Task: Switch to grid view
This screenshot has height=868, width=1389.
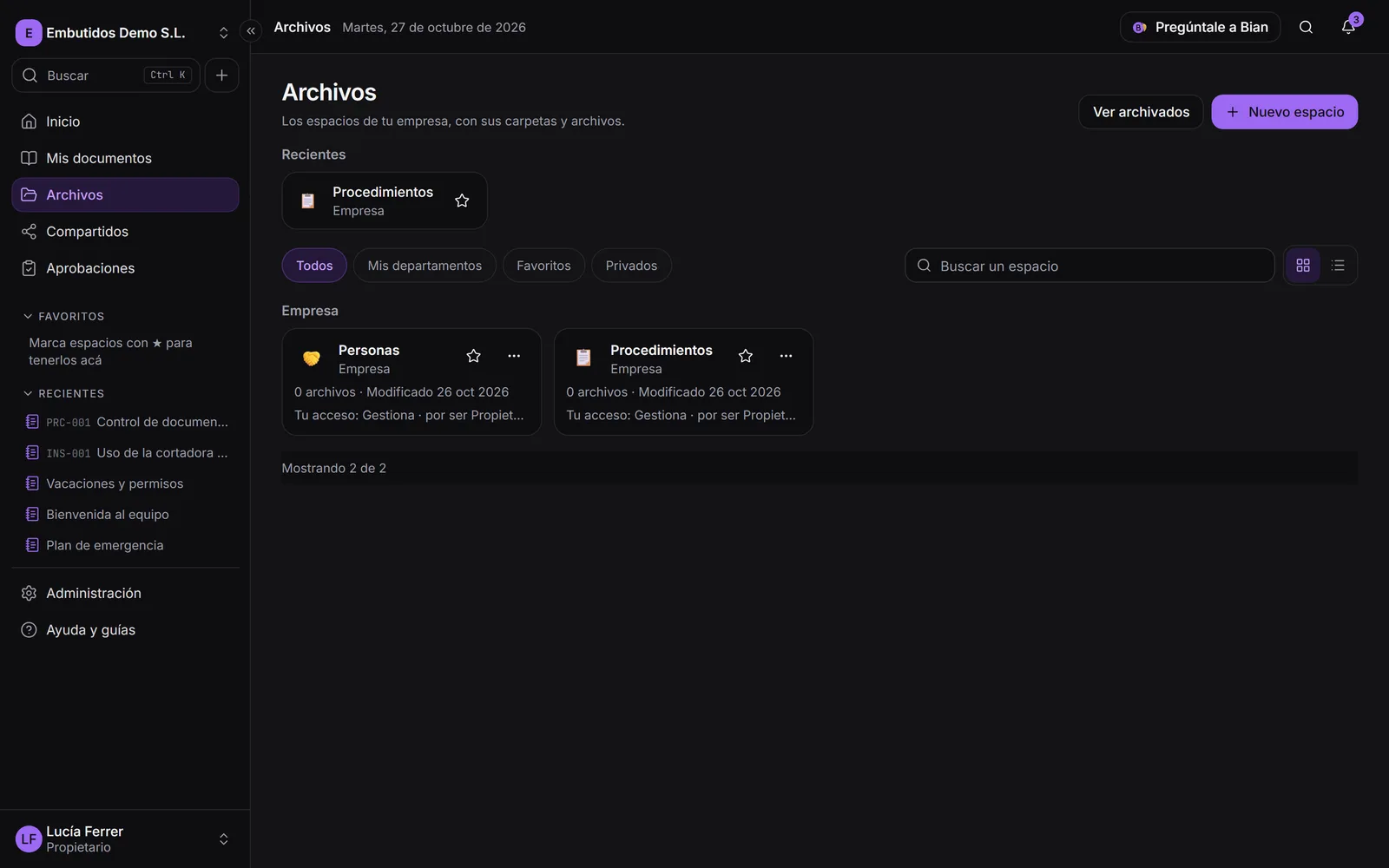Action: coord(1303,266)
